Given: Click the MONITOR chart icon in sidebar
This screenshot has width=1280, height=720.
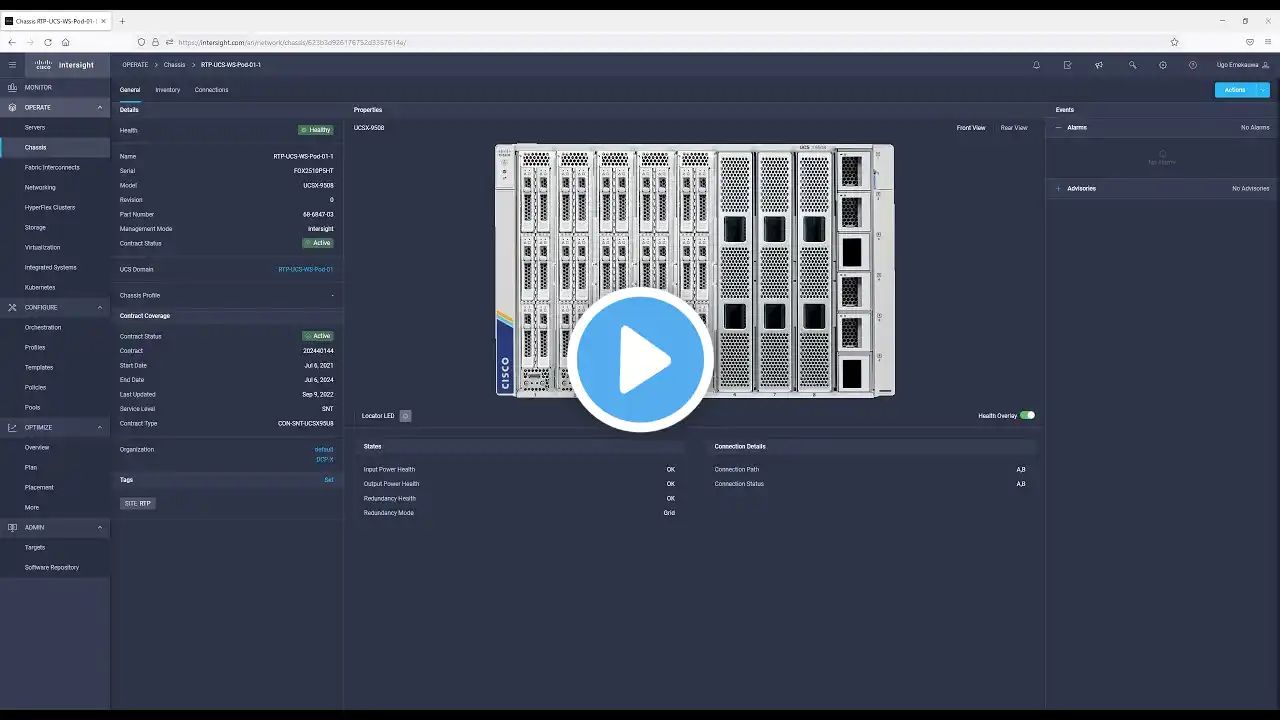Looking at the screenshot, I should 12,87.
